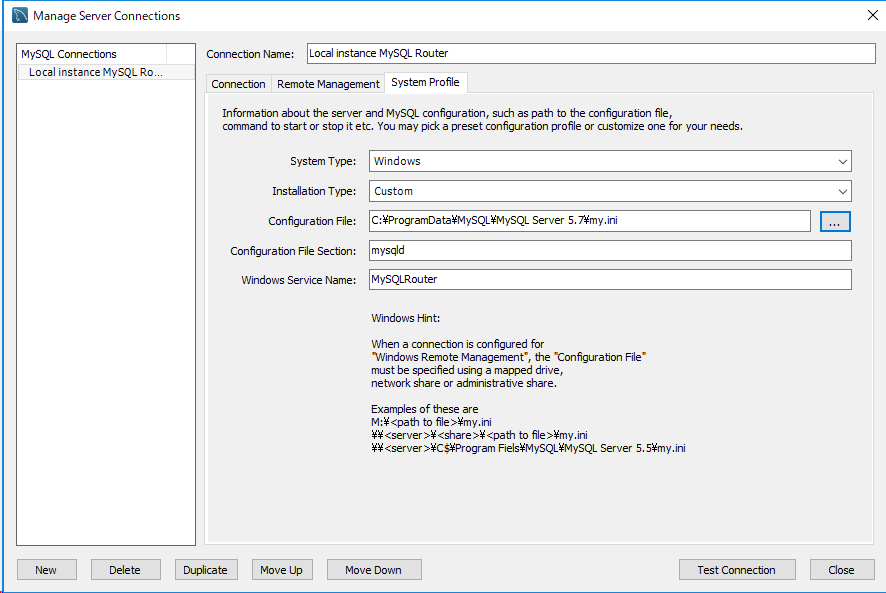Click the Windows Service Name field
Image resolution: width=886 pixels, height=593 pixels.
610,279
